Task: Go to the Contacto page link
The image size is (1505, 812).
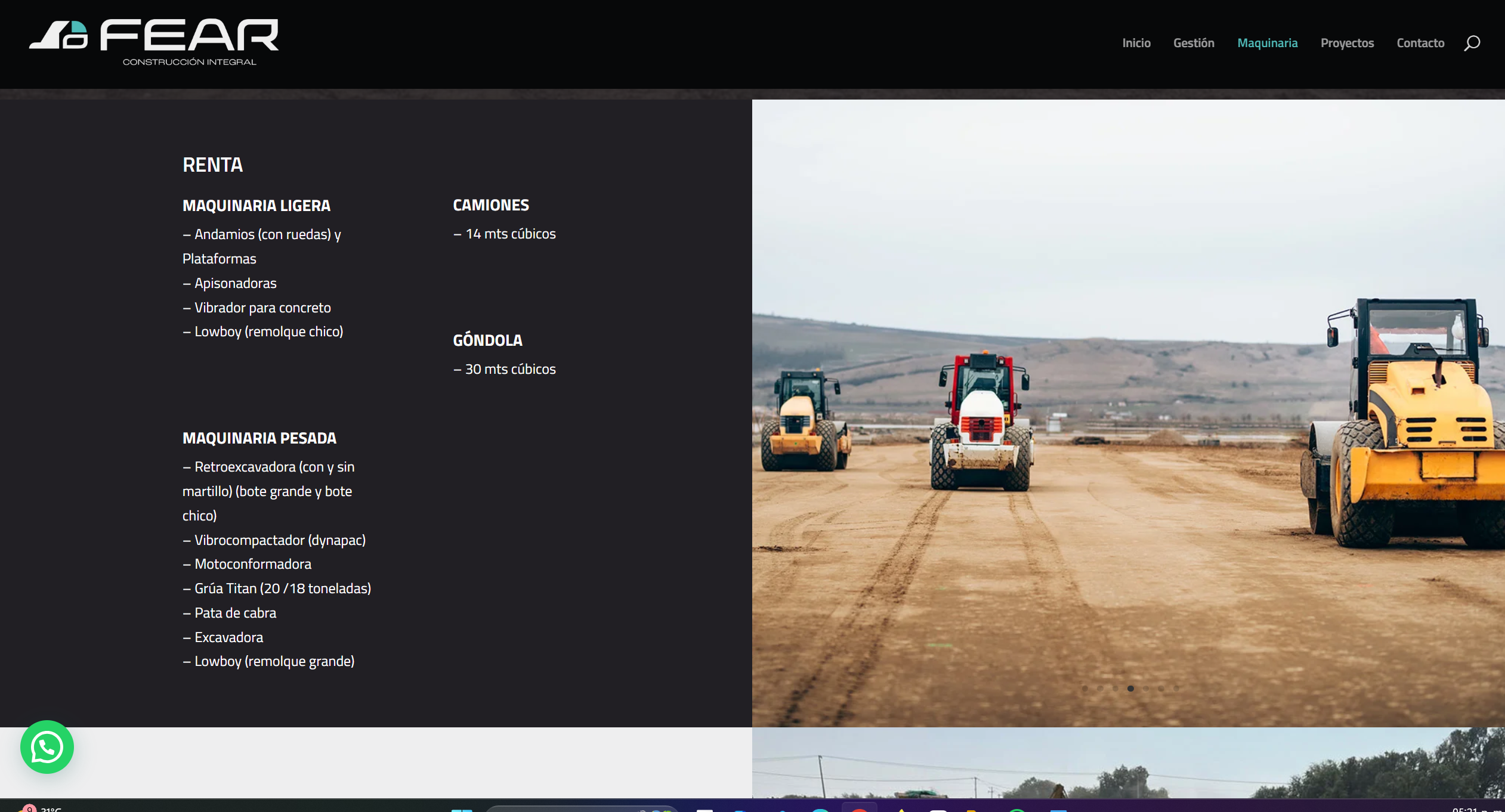Action: click(1420, 43)
